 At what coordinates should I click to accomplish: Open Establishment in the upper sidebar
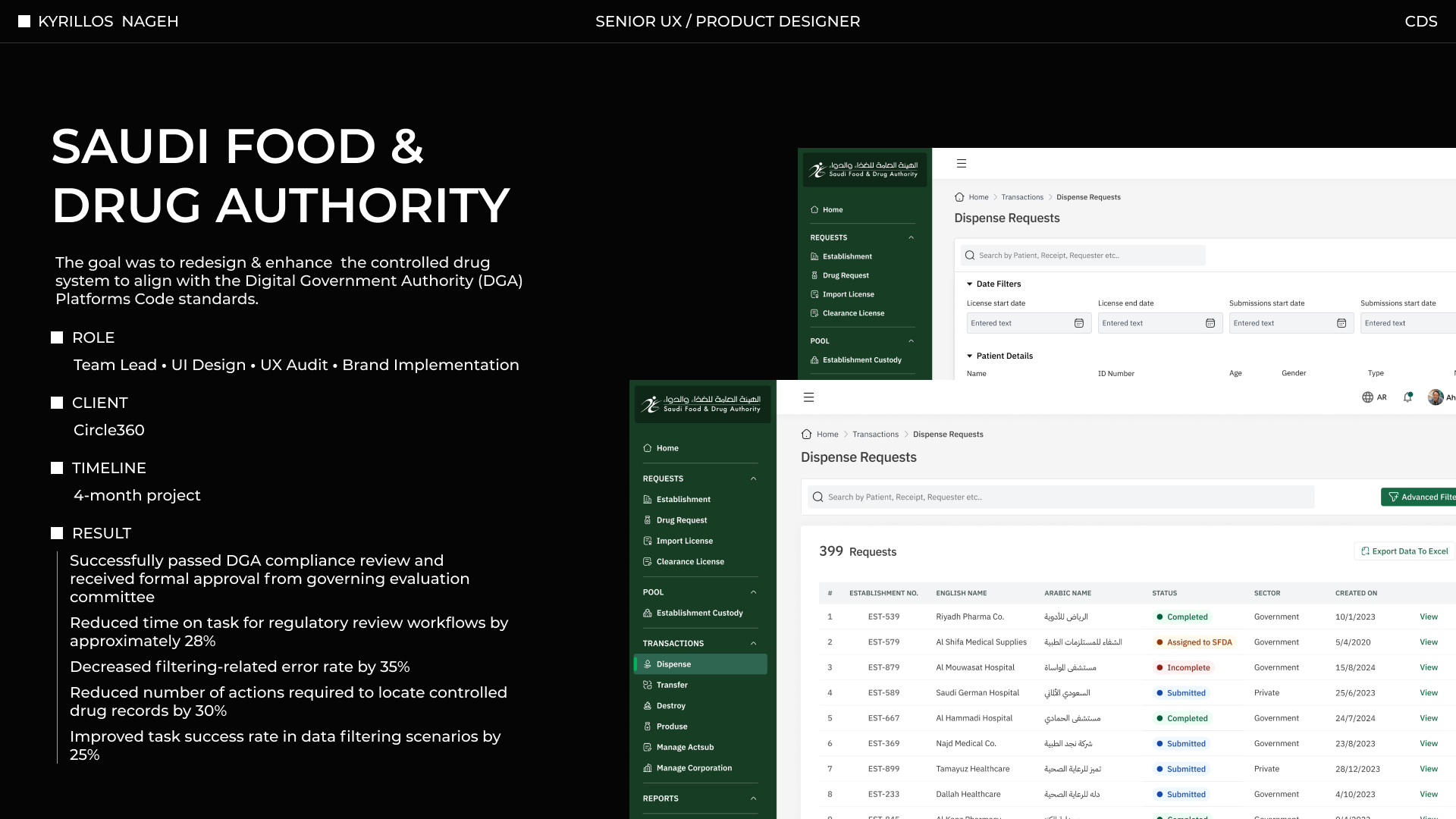tap(847, 257)
